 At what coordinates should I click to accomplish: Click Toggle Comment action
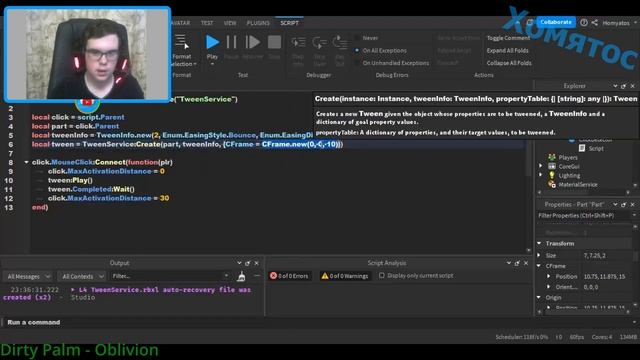tap(509, 38)
